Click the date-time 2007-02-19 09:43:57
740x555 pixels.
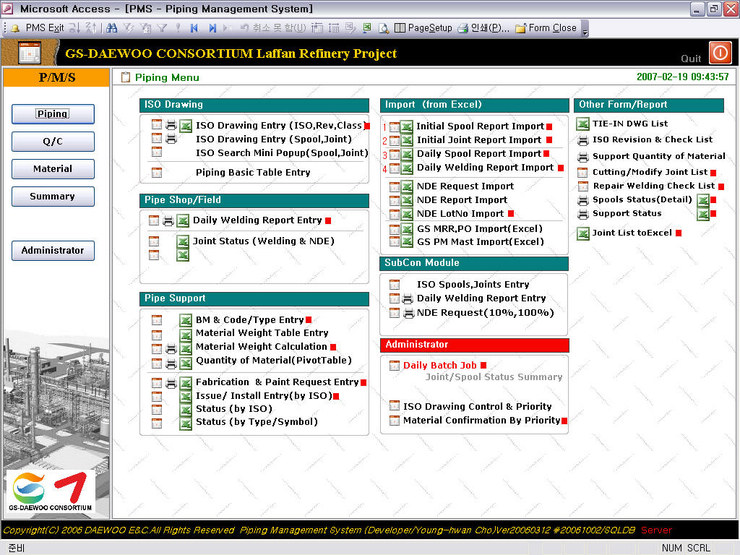[x=682, y=77]
